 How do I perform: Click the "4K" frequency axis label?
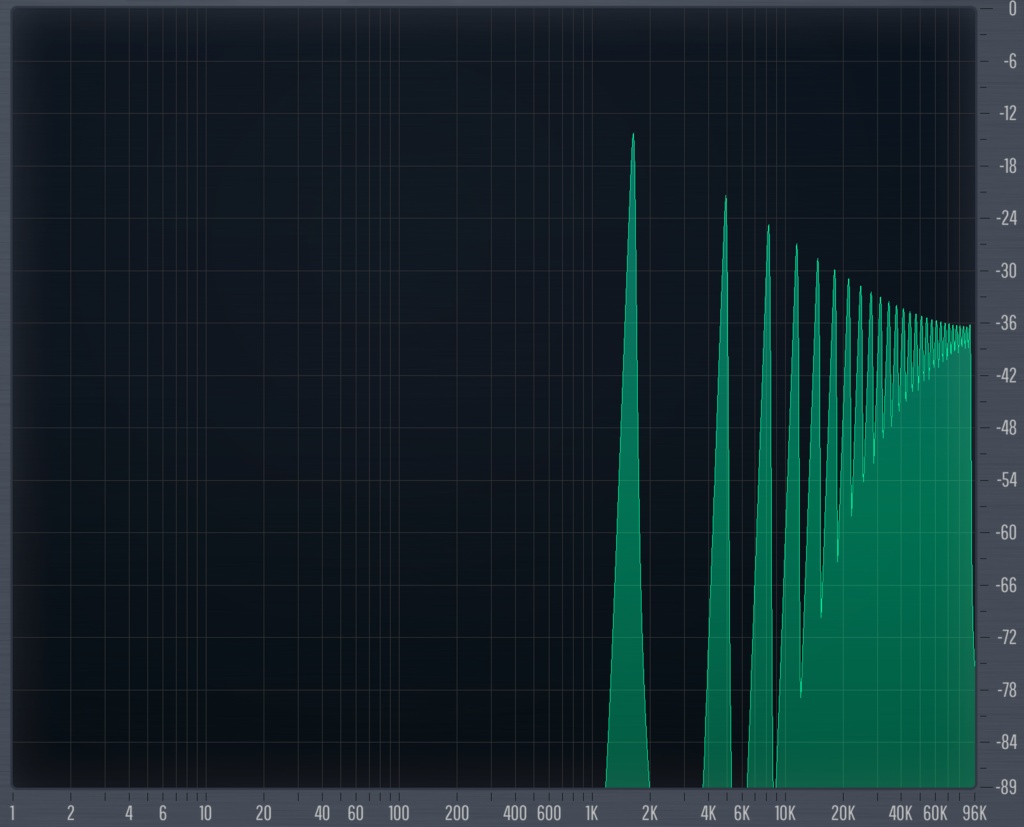(708, 813)
